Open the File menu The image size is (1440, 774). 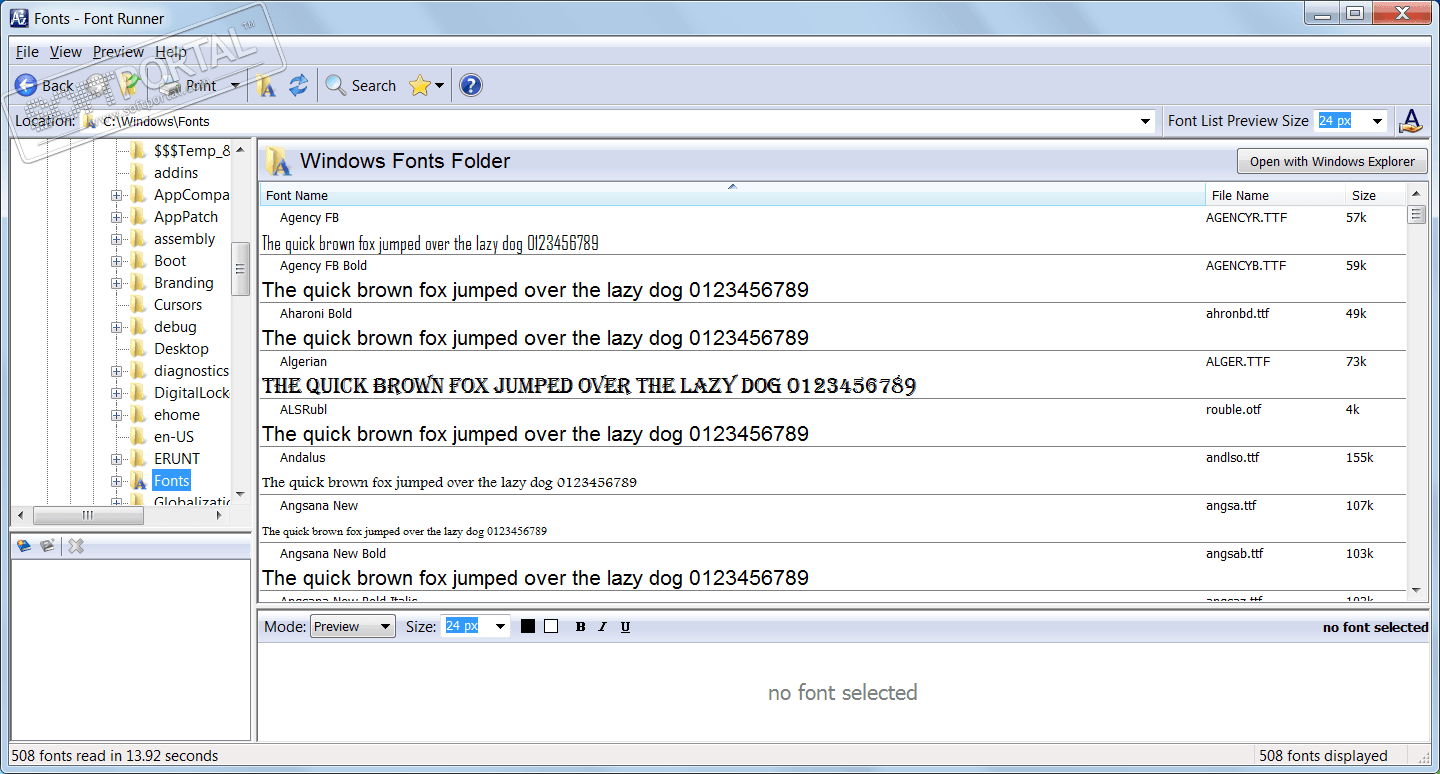27,52
